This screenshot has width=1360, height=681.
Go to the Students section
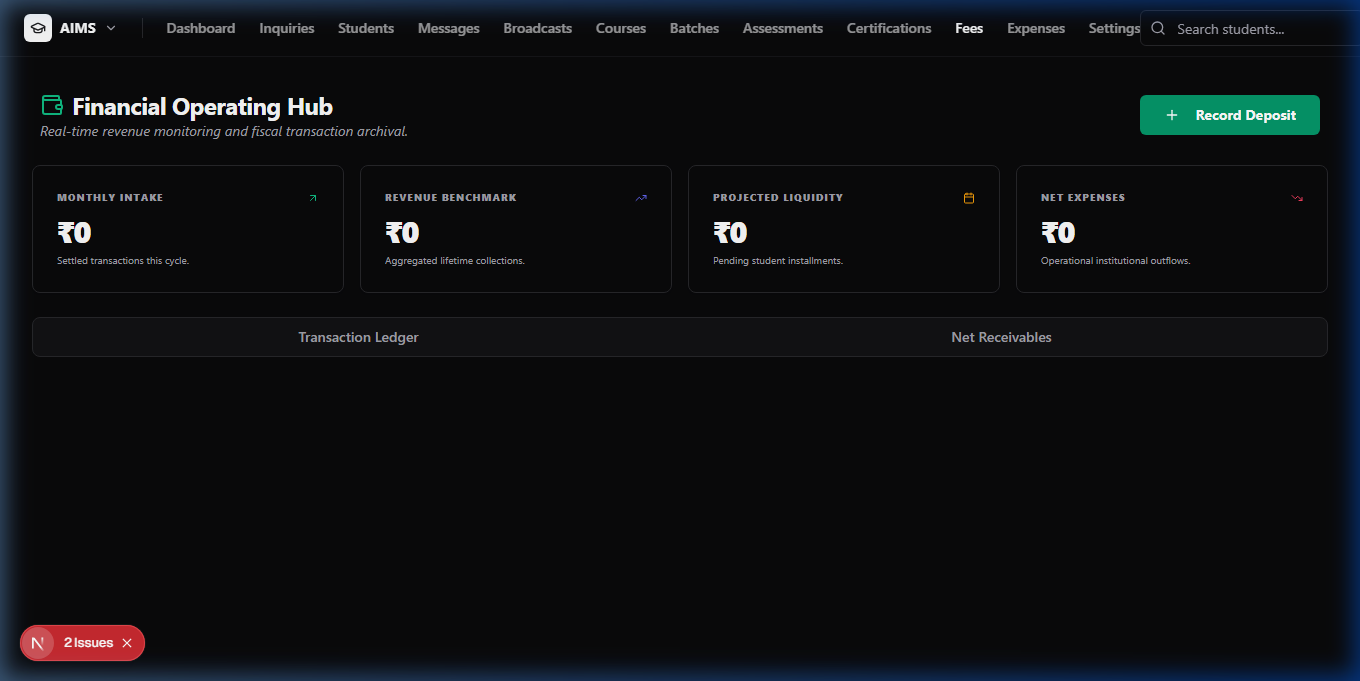coord(366,28)
